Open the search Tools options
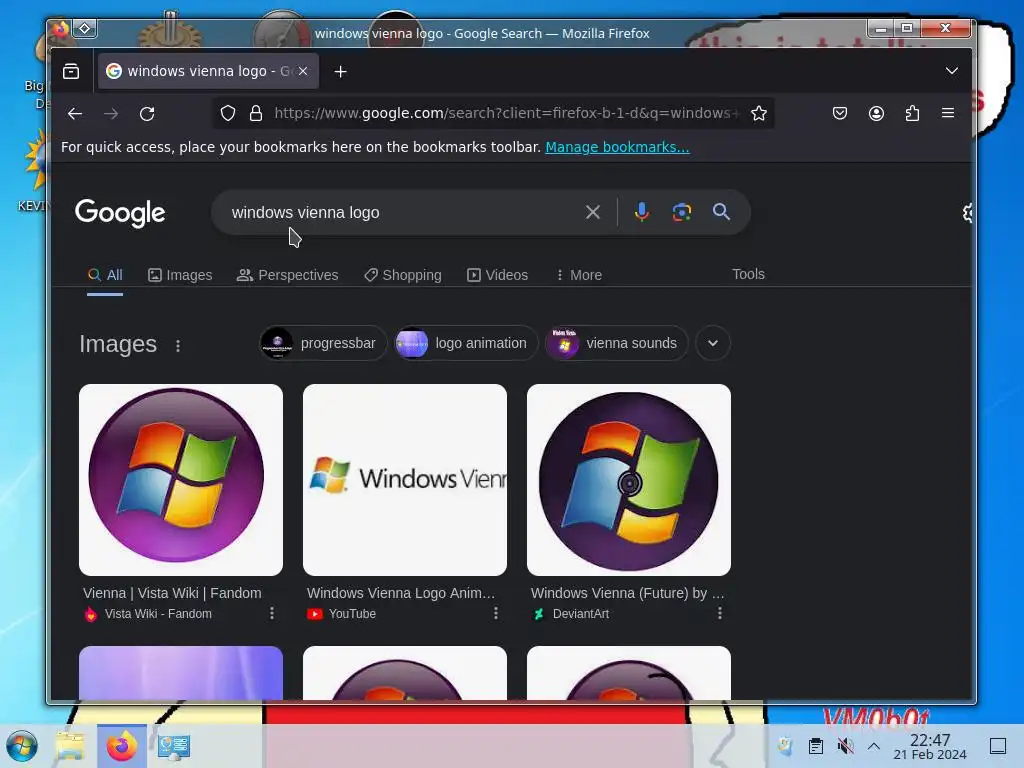This screenshot has width=1024, height=768. point(748,274)
